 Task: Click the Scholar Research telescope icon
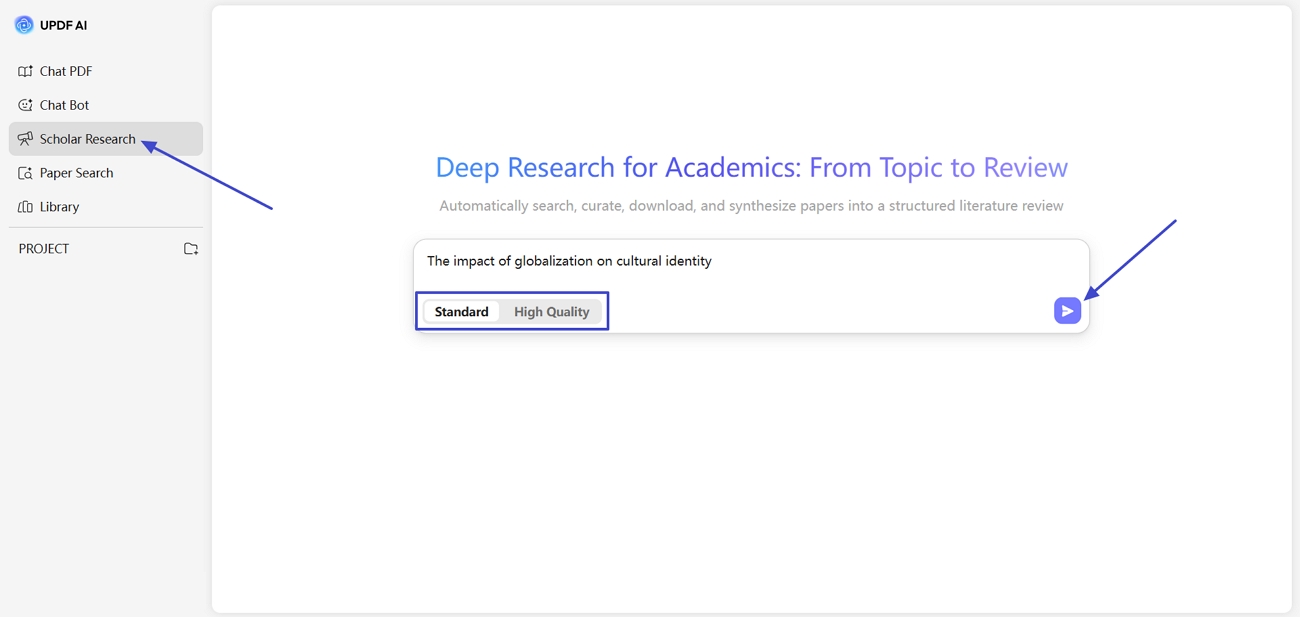click(x=25, y=138)
